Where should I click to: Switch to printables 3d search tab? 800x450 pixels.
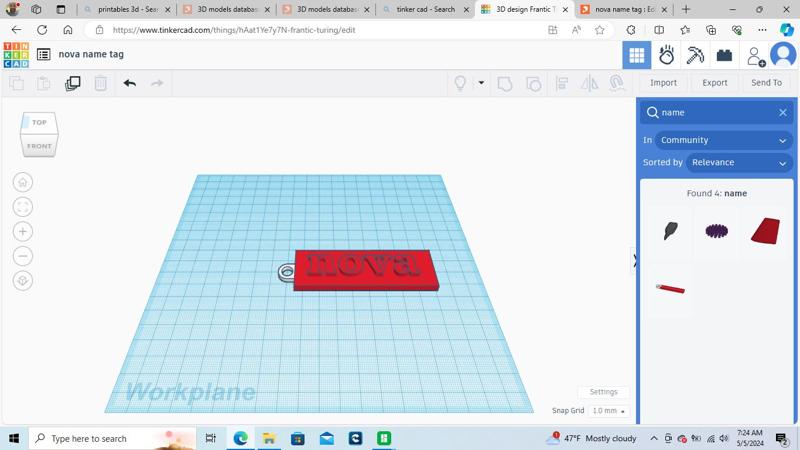pyautogui.click(x=127, y=9)
